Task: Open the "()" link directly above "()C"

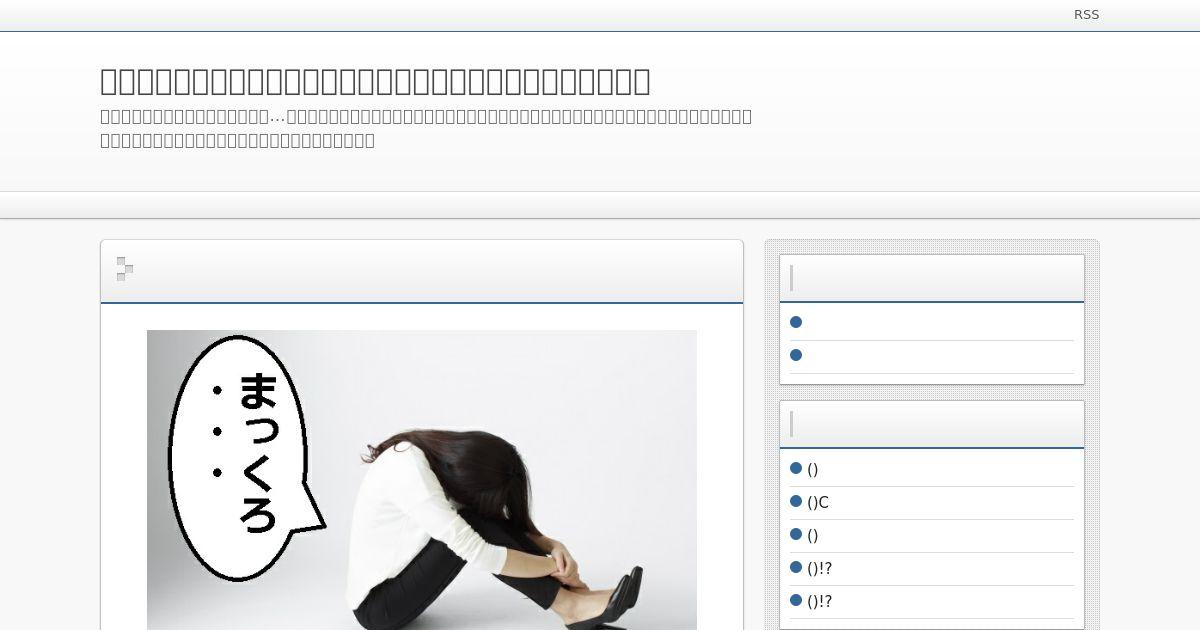Action: point(813,470)
